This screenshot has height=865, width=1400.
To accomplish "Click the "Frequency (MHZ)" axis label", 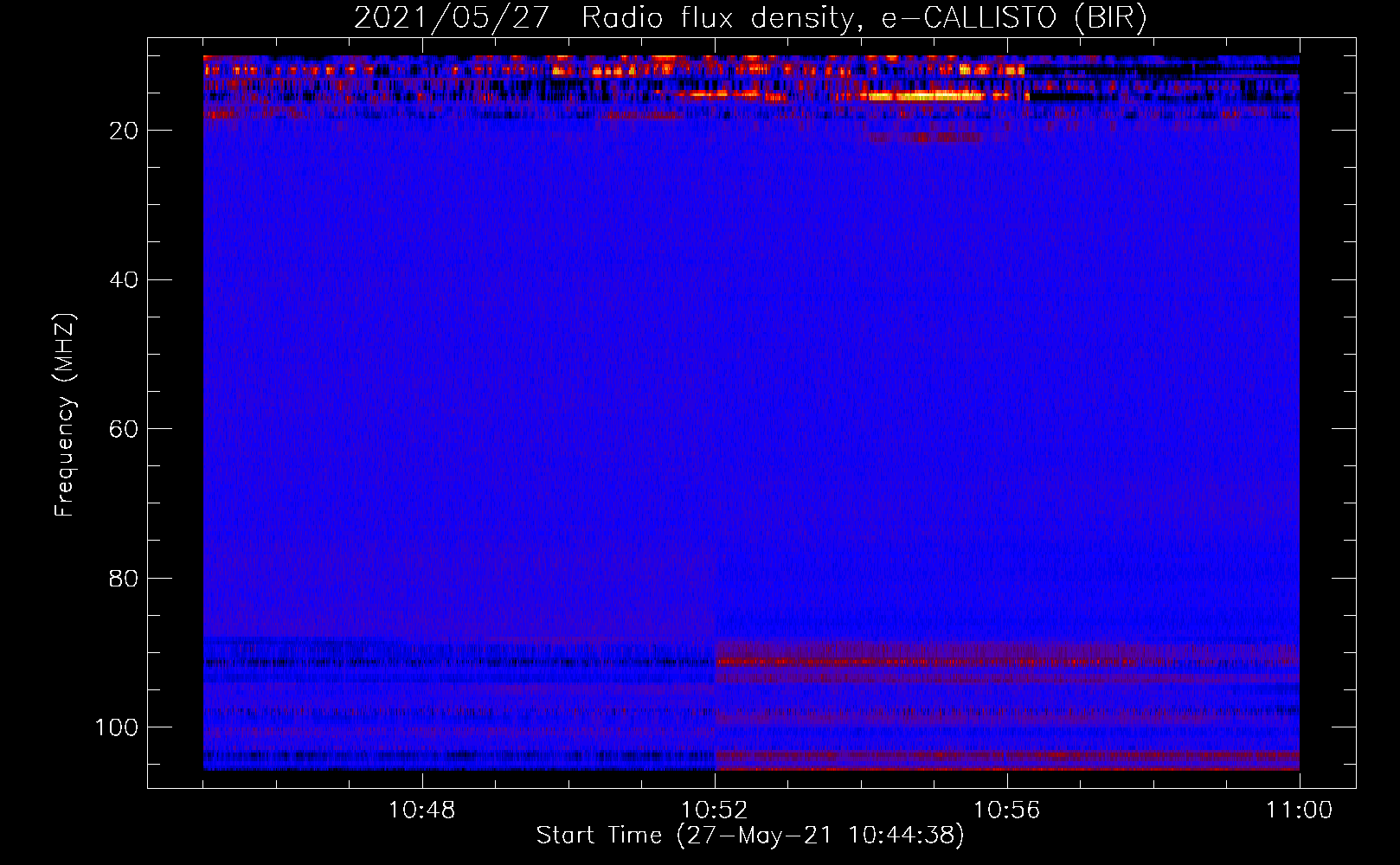I will click(65, 415).
